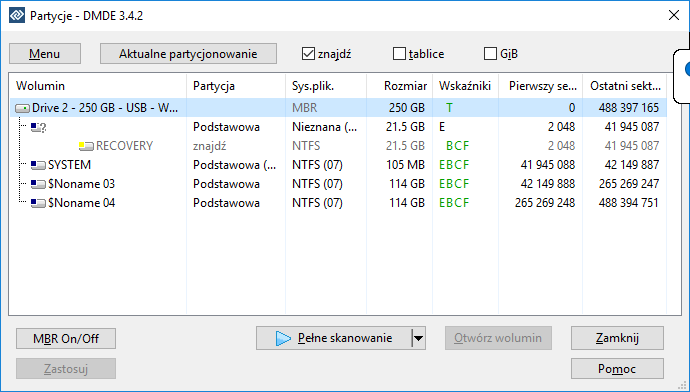
Task: Select the Drive 2 - 250 GB - USB row
Action: tap(338, 108)
